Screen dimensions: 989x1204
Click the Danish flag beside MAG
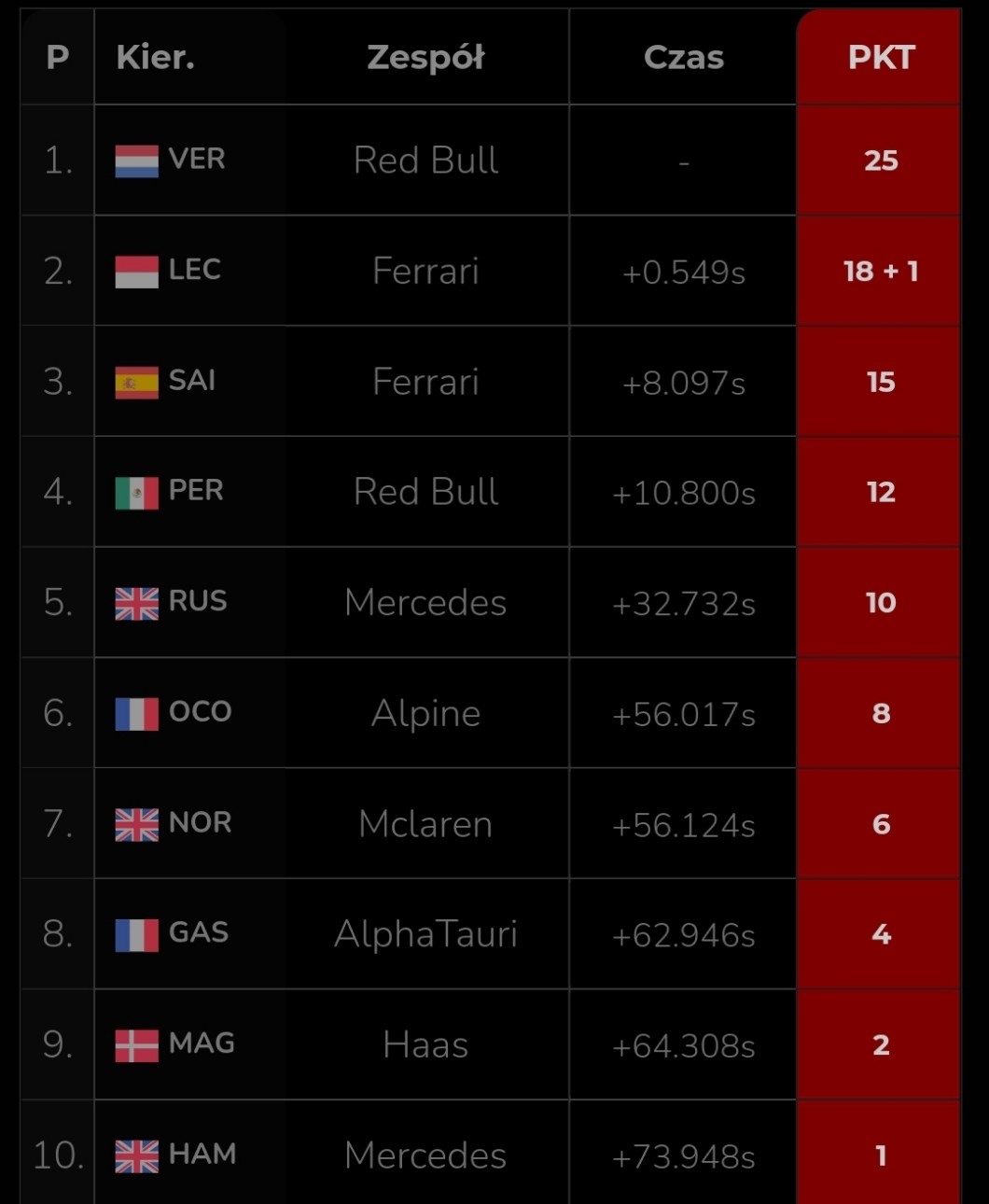pyautogui.click(x=136, y=1045)
